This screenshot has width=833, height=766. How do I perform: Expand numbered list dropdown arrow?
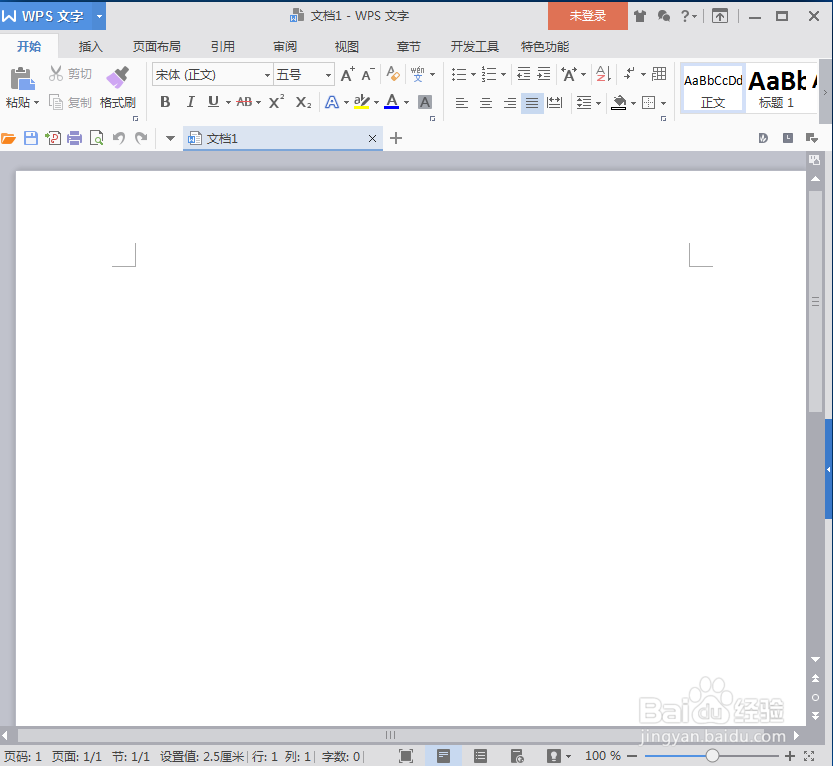[x=503, y=74]
